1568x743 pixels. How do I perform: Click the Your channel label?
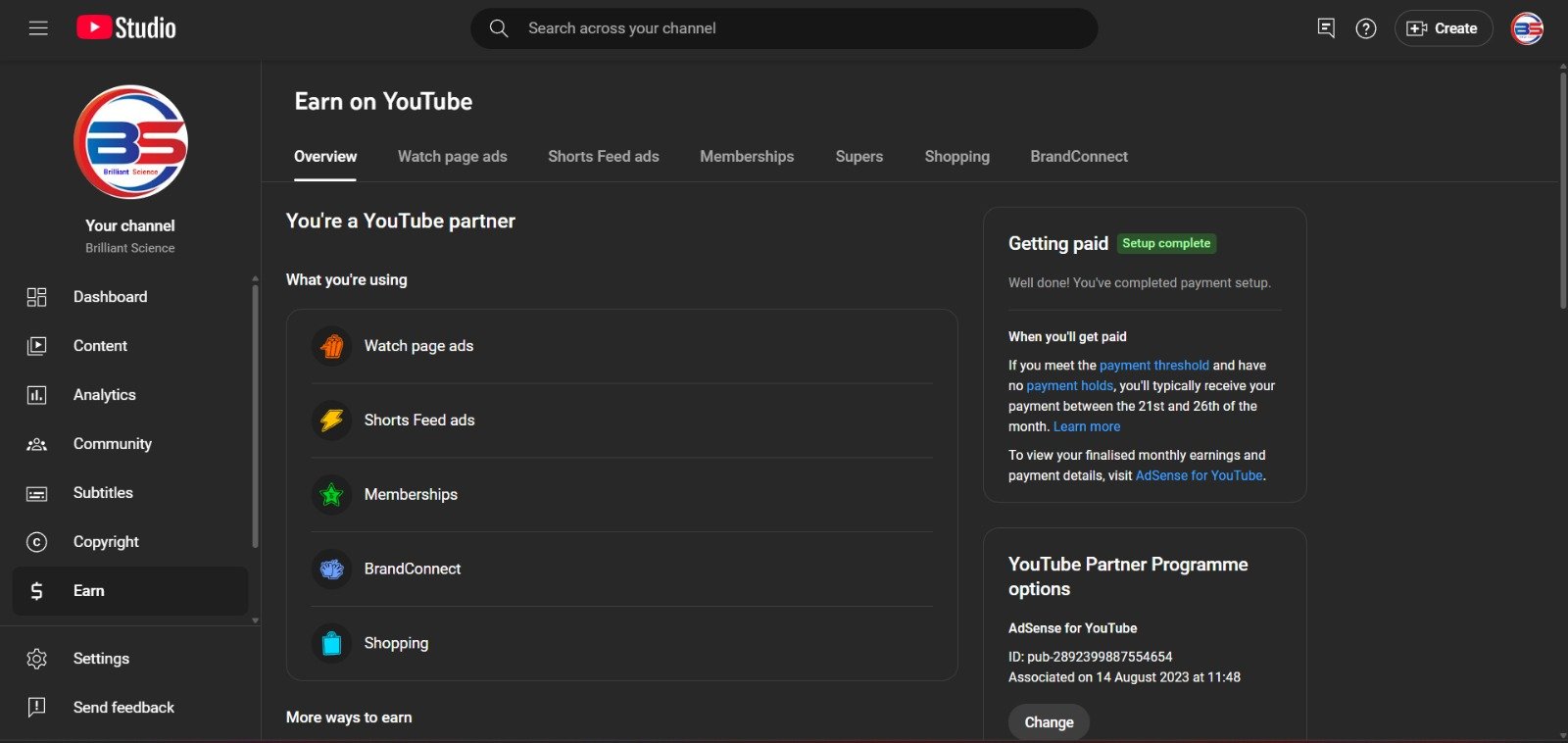point(129,225)
